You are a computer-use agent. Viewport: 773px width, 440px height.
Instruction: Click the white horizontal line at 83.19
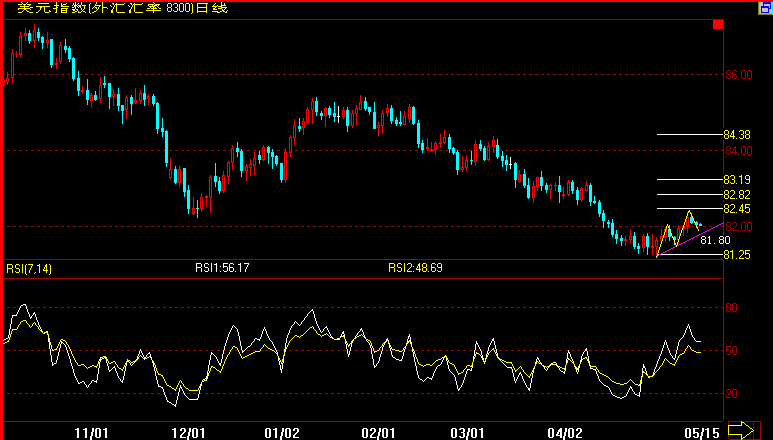coord(690,179)
